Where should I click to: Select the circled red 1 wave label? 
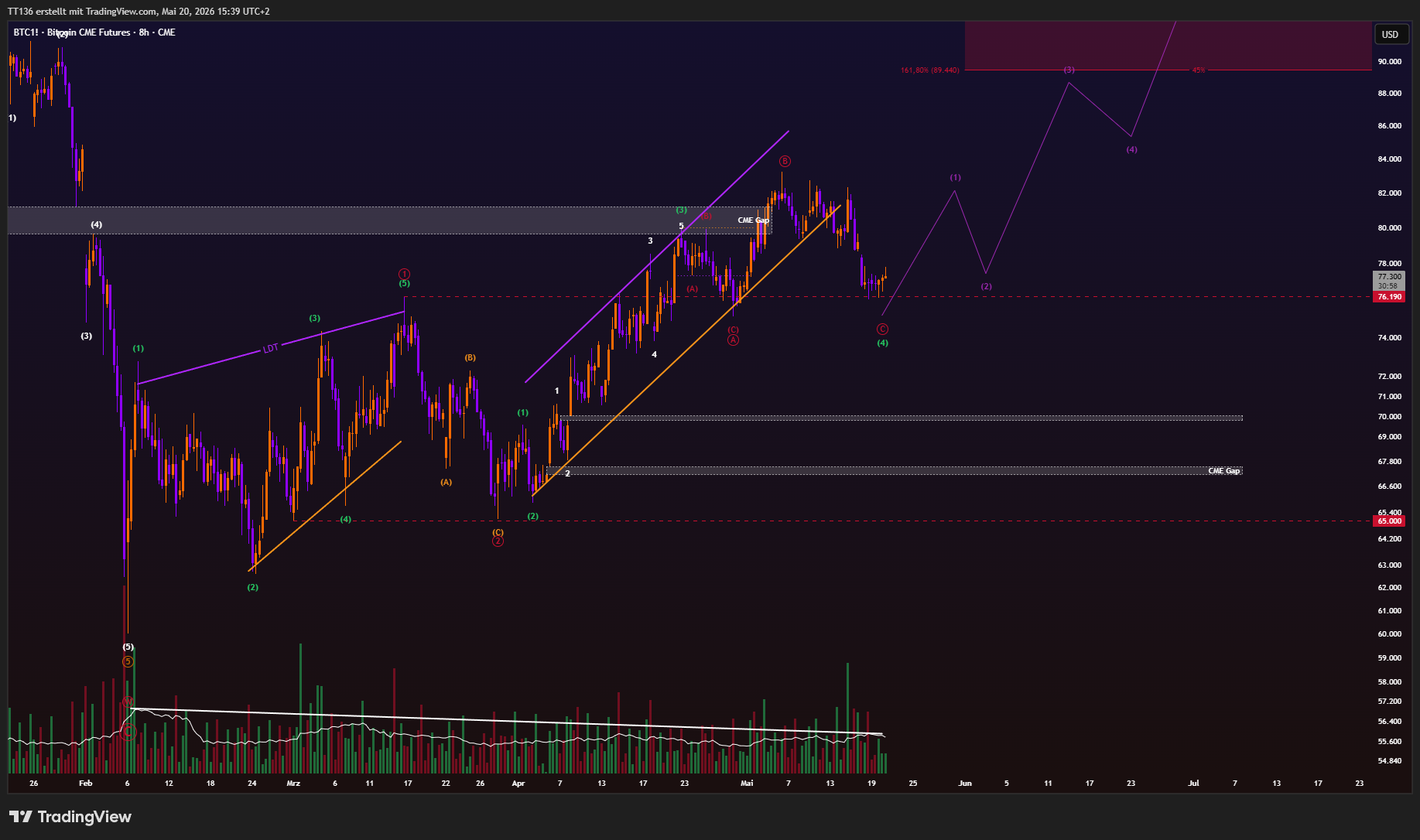click(x=404, y=274)
